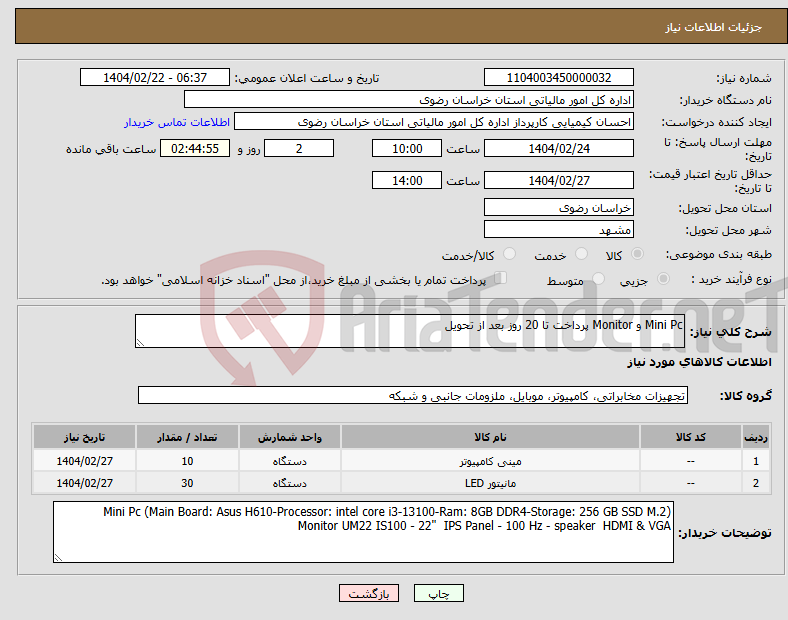Image resolution: width=788 pixels, height=620 pixels.
Task: Click the نام کالا column header
Action: coord(490,437)
